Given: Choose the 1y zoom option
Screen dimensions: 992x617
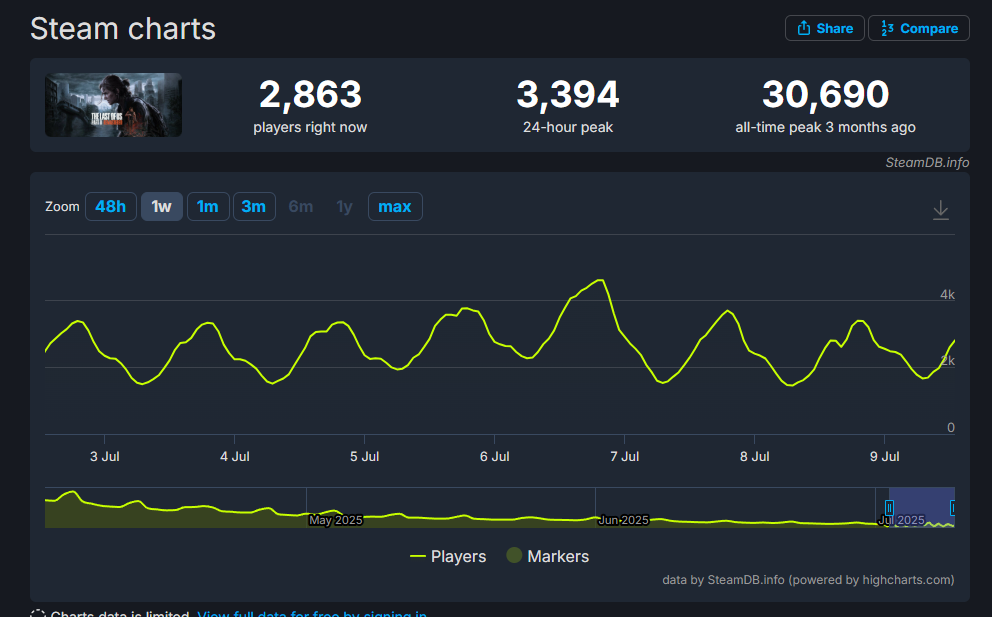Looking at the screenshot, I should [x=344, y=207].
